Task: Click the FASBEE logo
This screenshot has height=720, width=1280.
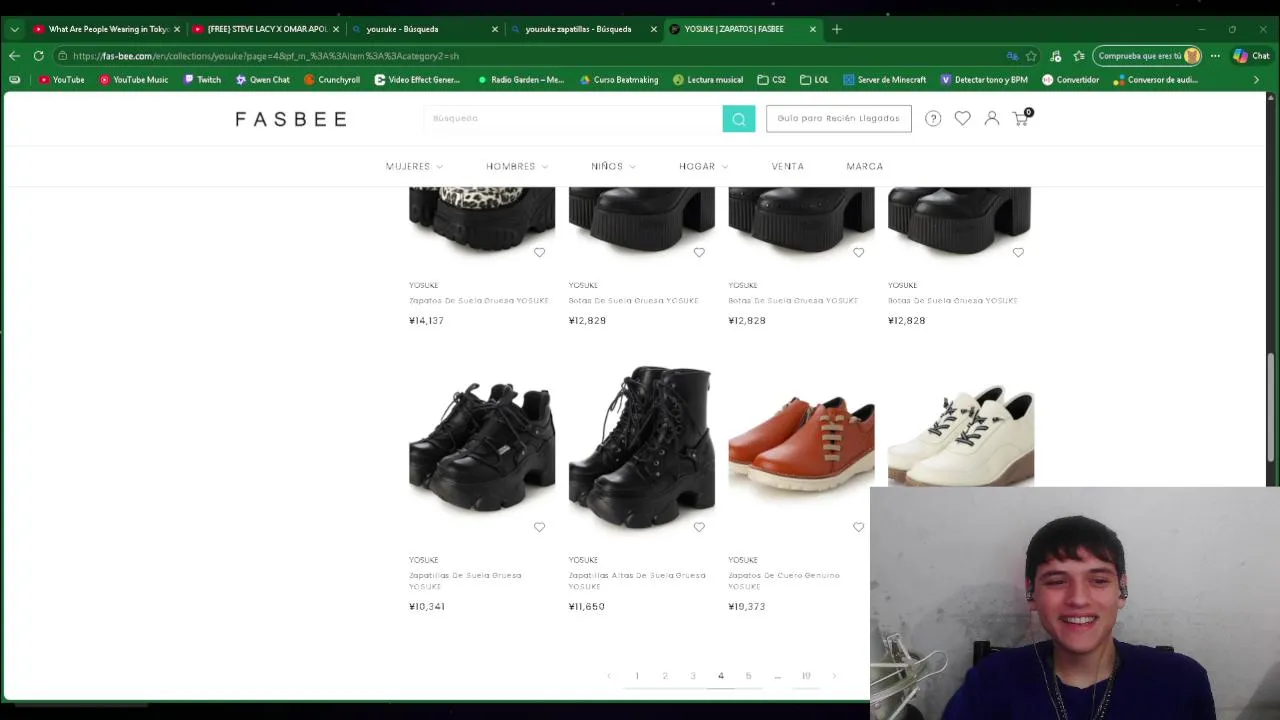Action: pos(291,119)
